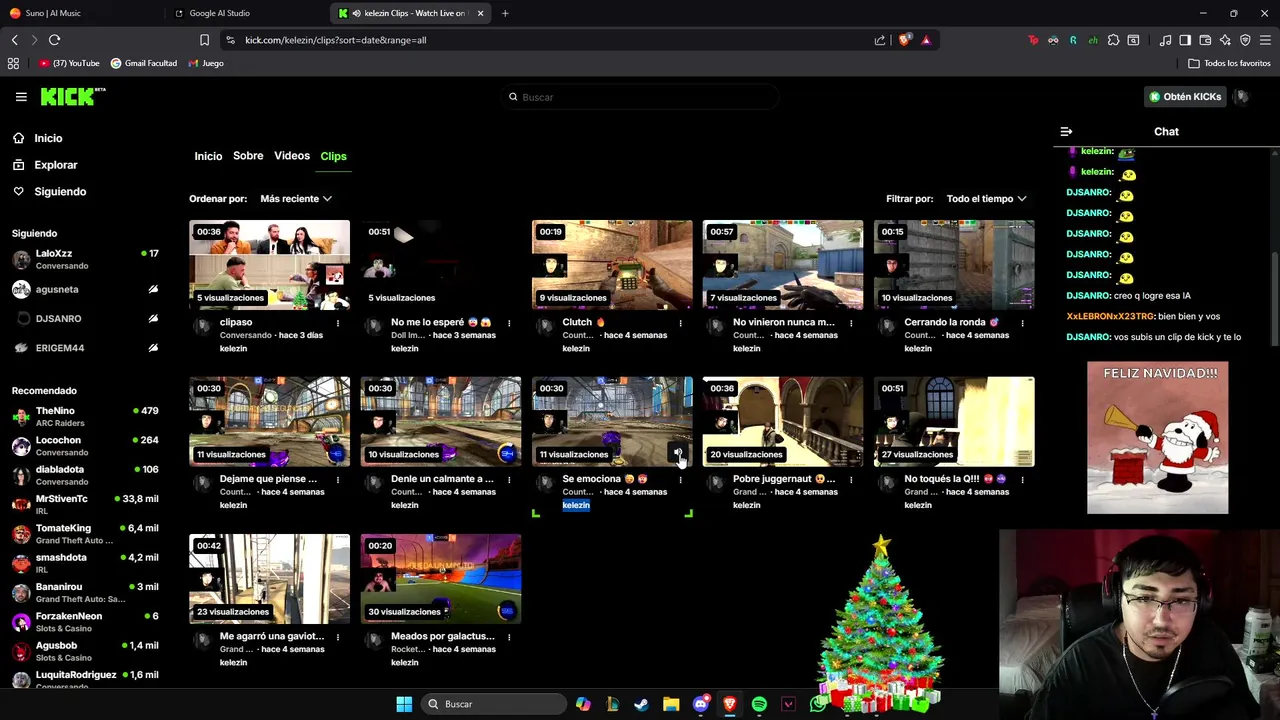Open Brave Wallet icon
Screen dimensions: 1280x720
1205,40
